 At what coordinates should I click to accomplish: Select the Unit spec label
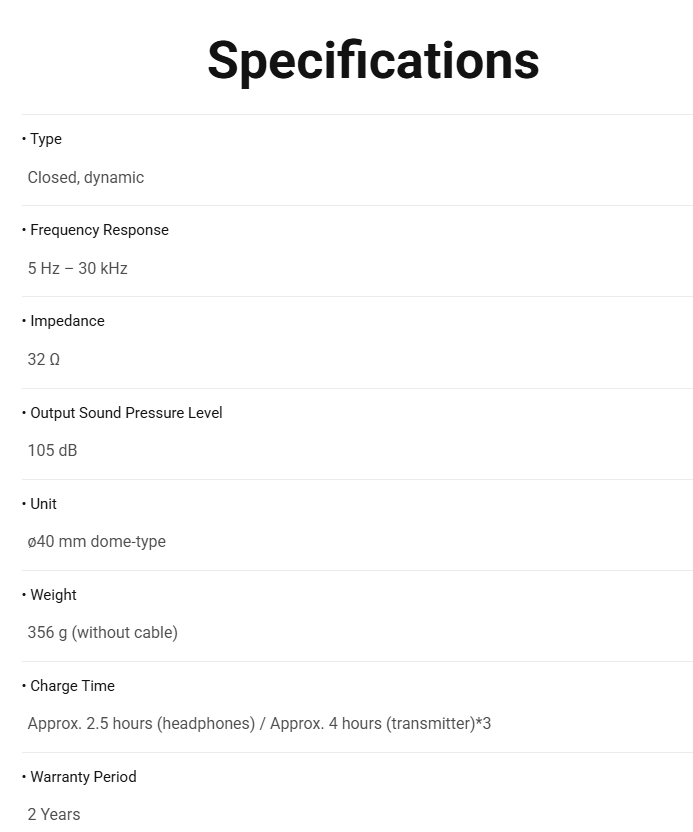43,504
